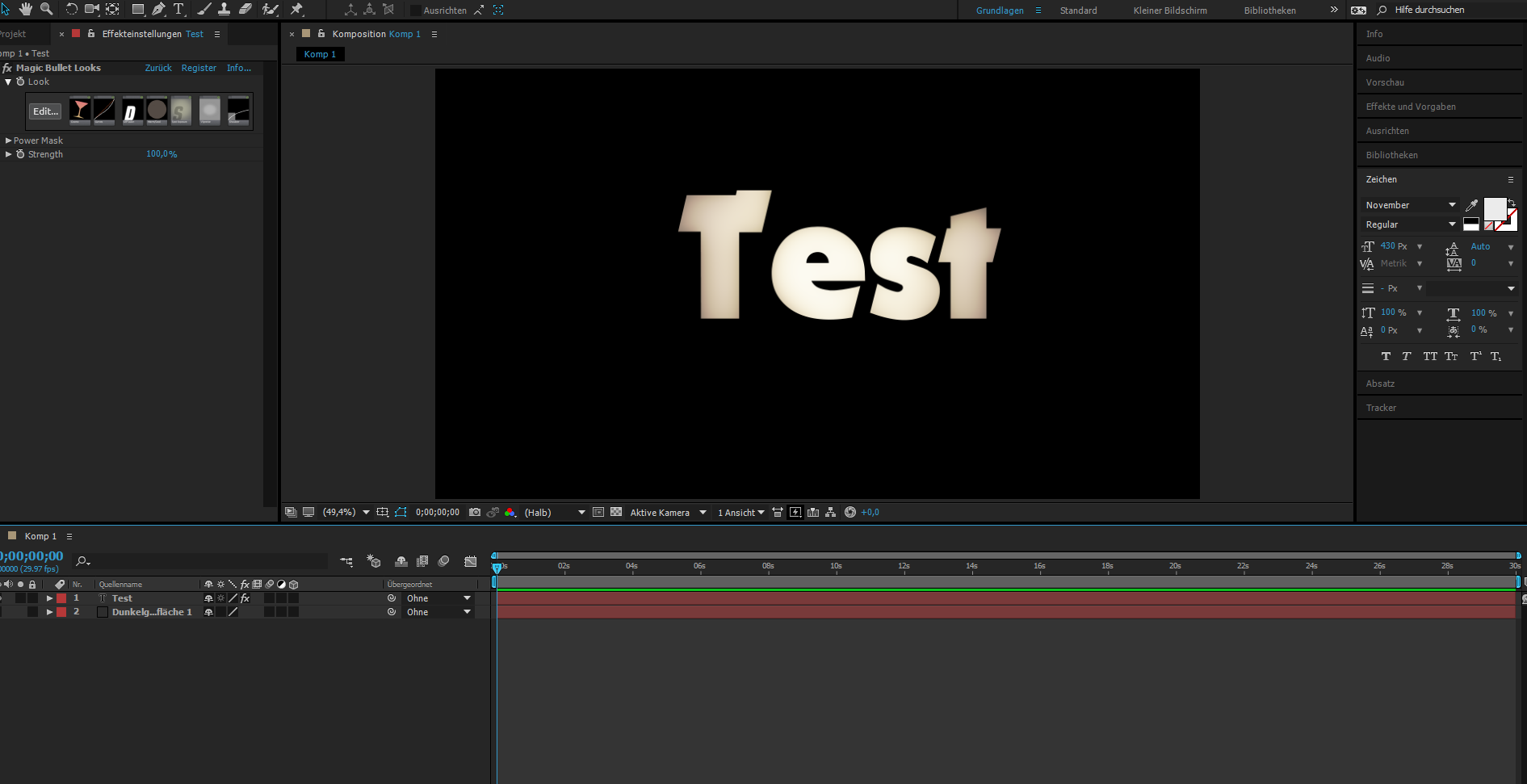Expand the Strength property
Image resolution: width=1527 pixels, height=784 pixels.
[8, 154]
